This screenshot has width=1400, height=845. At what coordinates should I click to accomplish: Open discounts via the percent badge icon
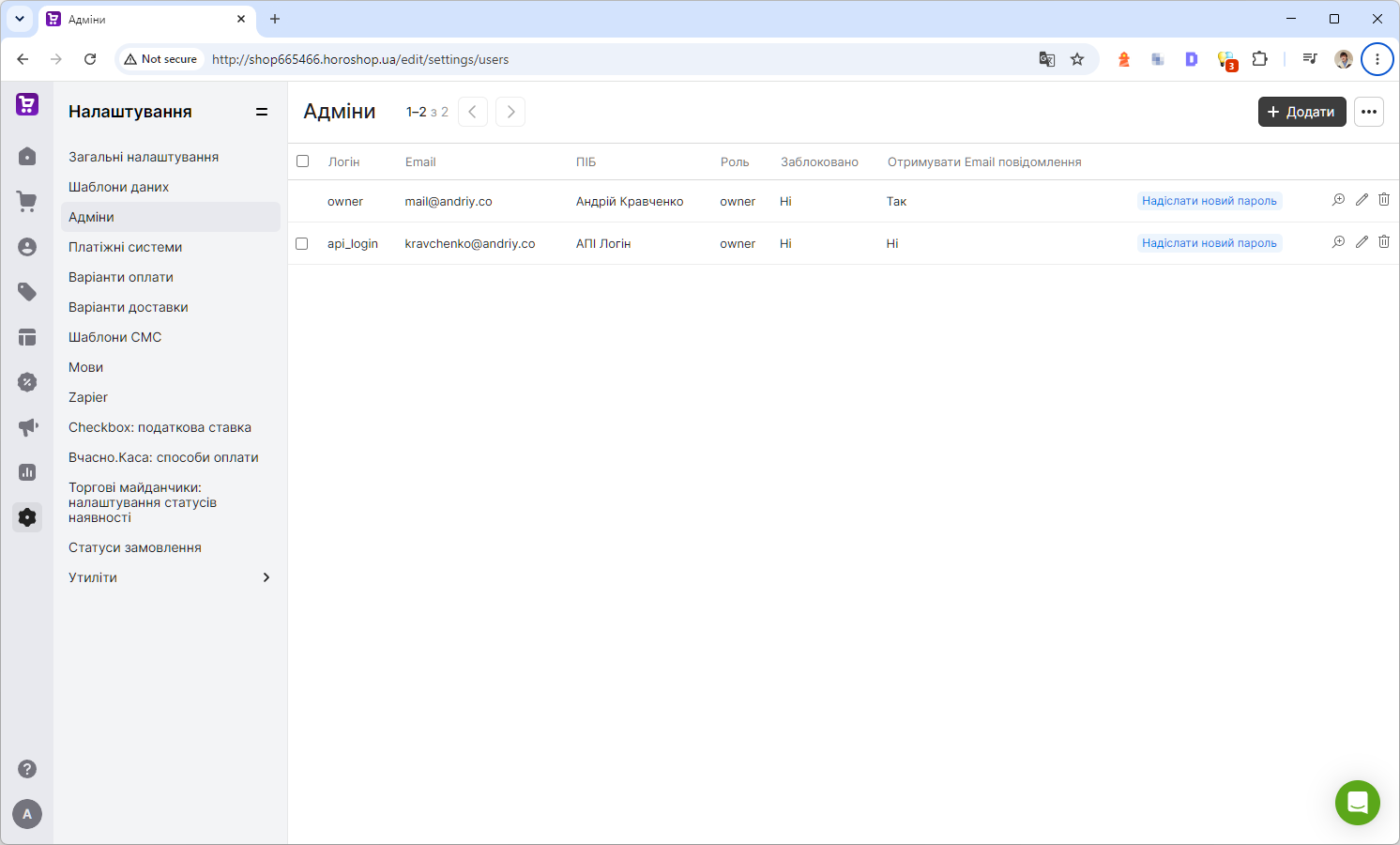tap(27, 382)
